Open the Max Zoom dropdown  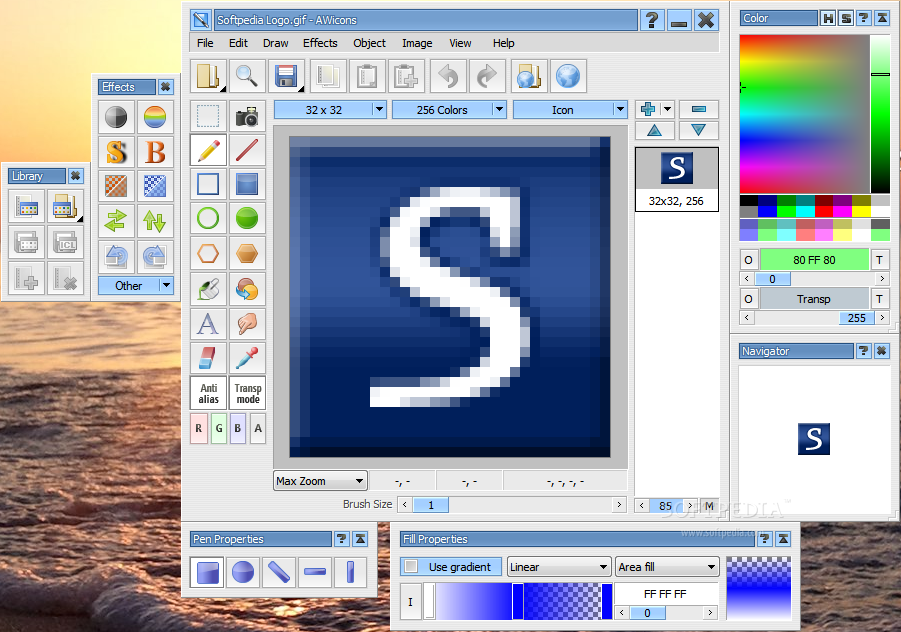(x=320, y=481)
